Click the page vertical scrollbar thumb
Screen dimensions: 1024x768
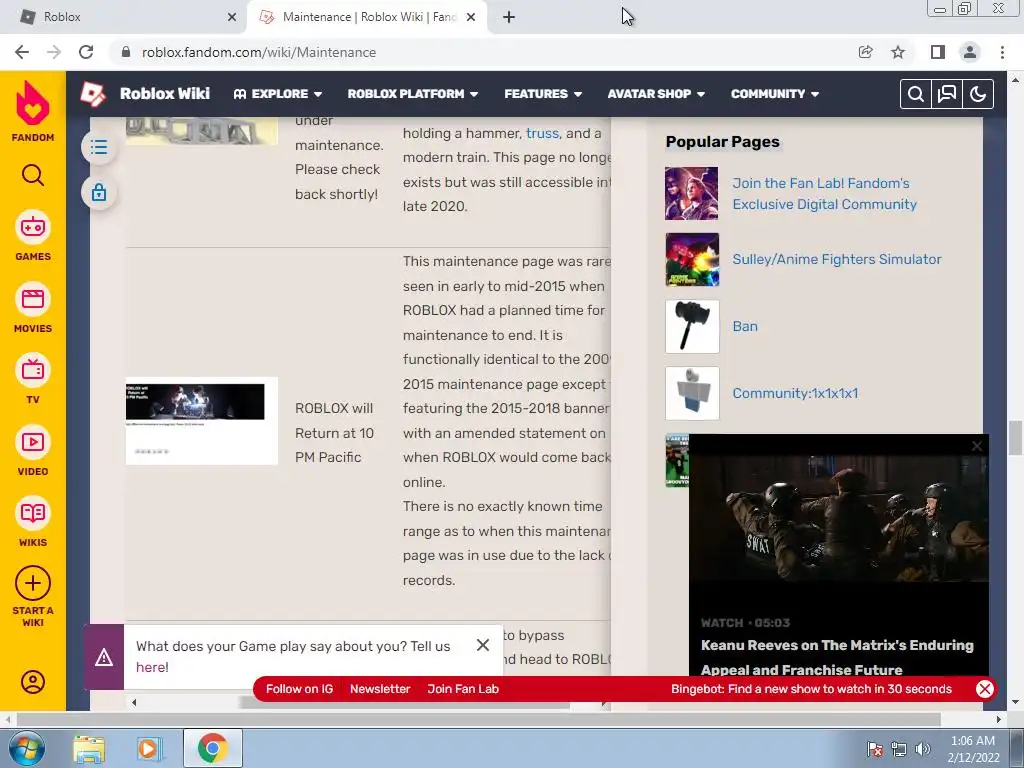click(x=1015, y=438)
